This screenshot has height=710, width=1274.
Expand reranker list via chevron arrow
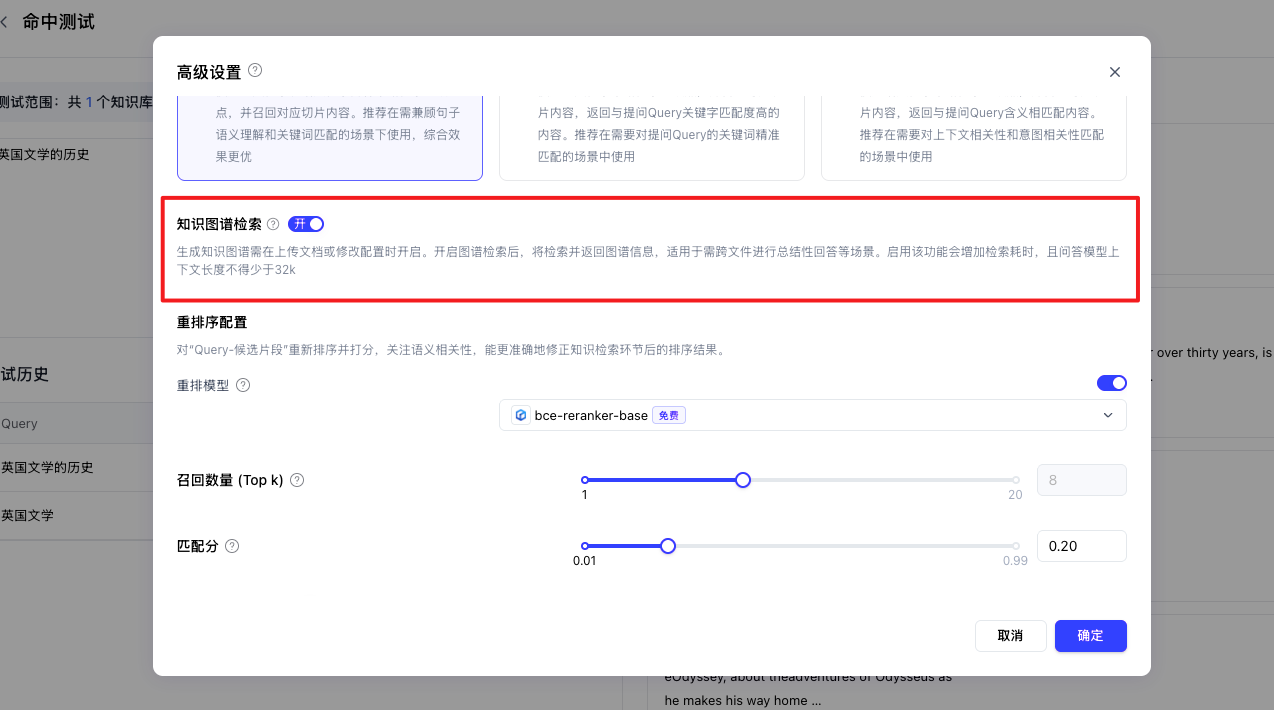(1107, 415)
